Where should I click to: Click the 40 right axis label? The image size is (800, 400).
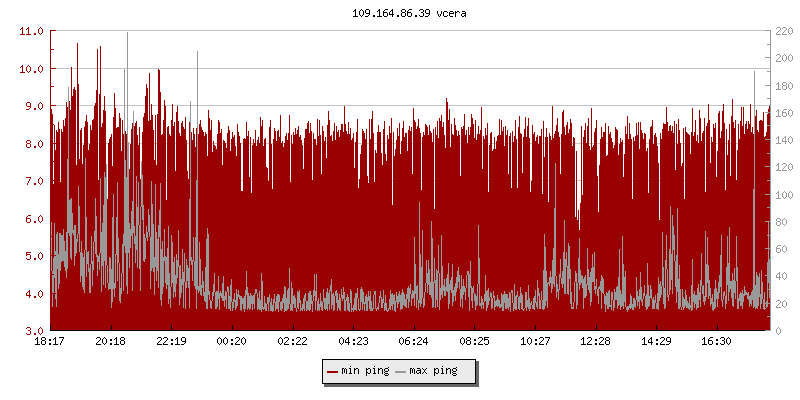point(780,277)
